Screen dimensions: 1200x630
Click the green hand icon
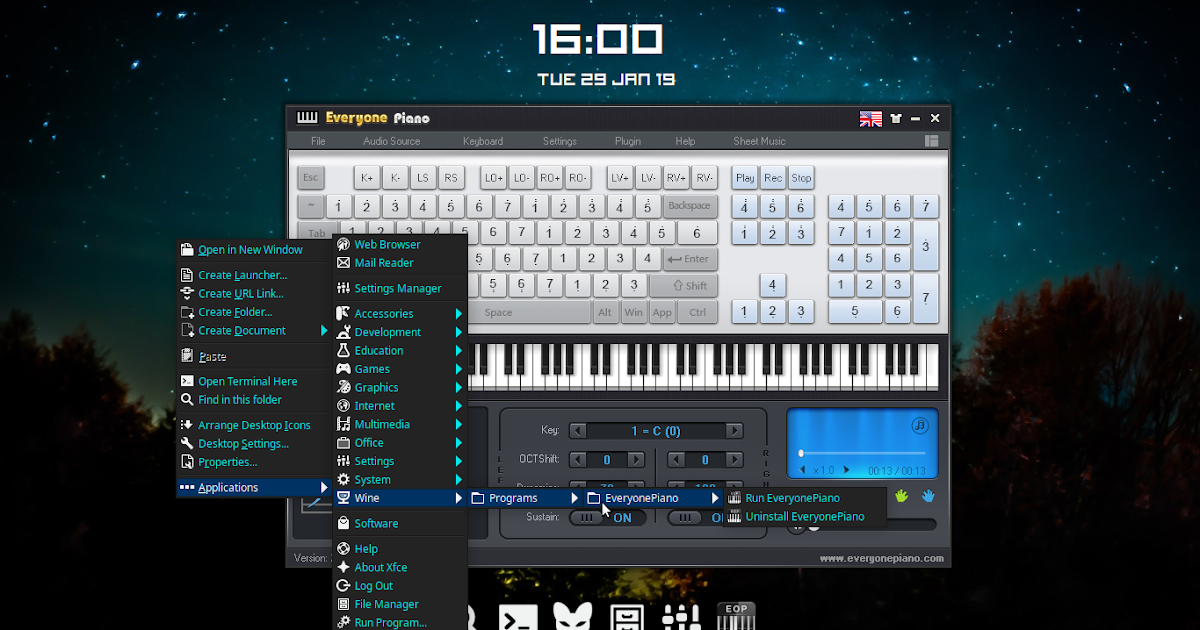click(901, 495)
